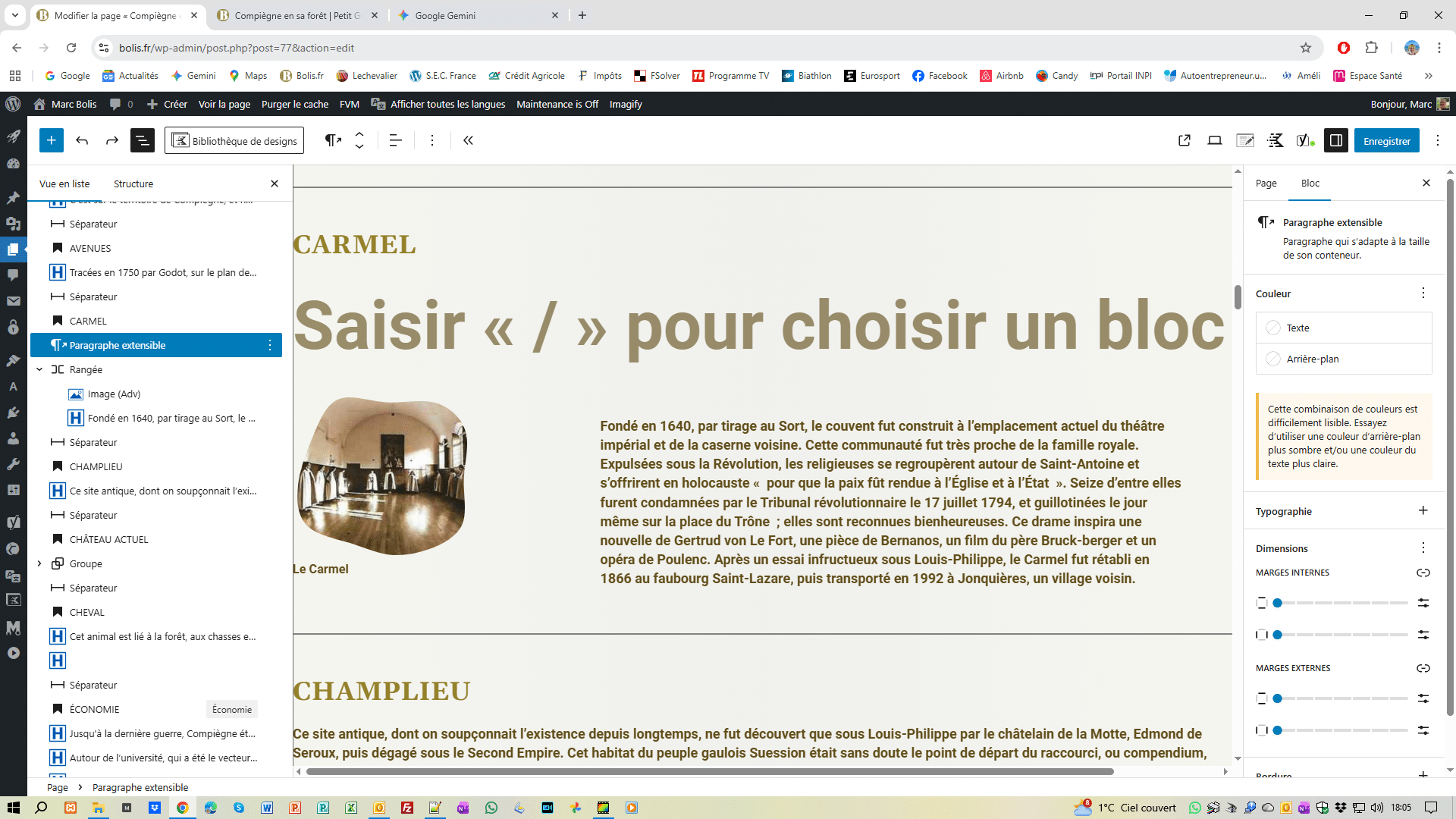Open the page preview in a new tab

pos(1184,140)
